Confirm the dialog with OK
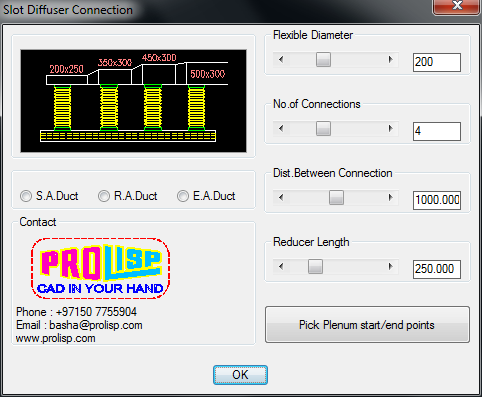 click(240, 375)
